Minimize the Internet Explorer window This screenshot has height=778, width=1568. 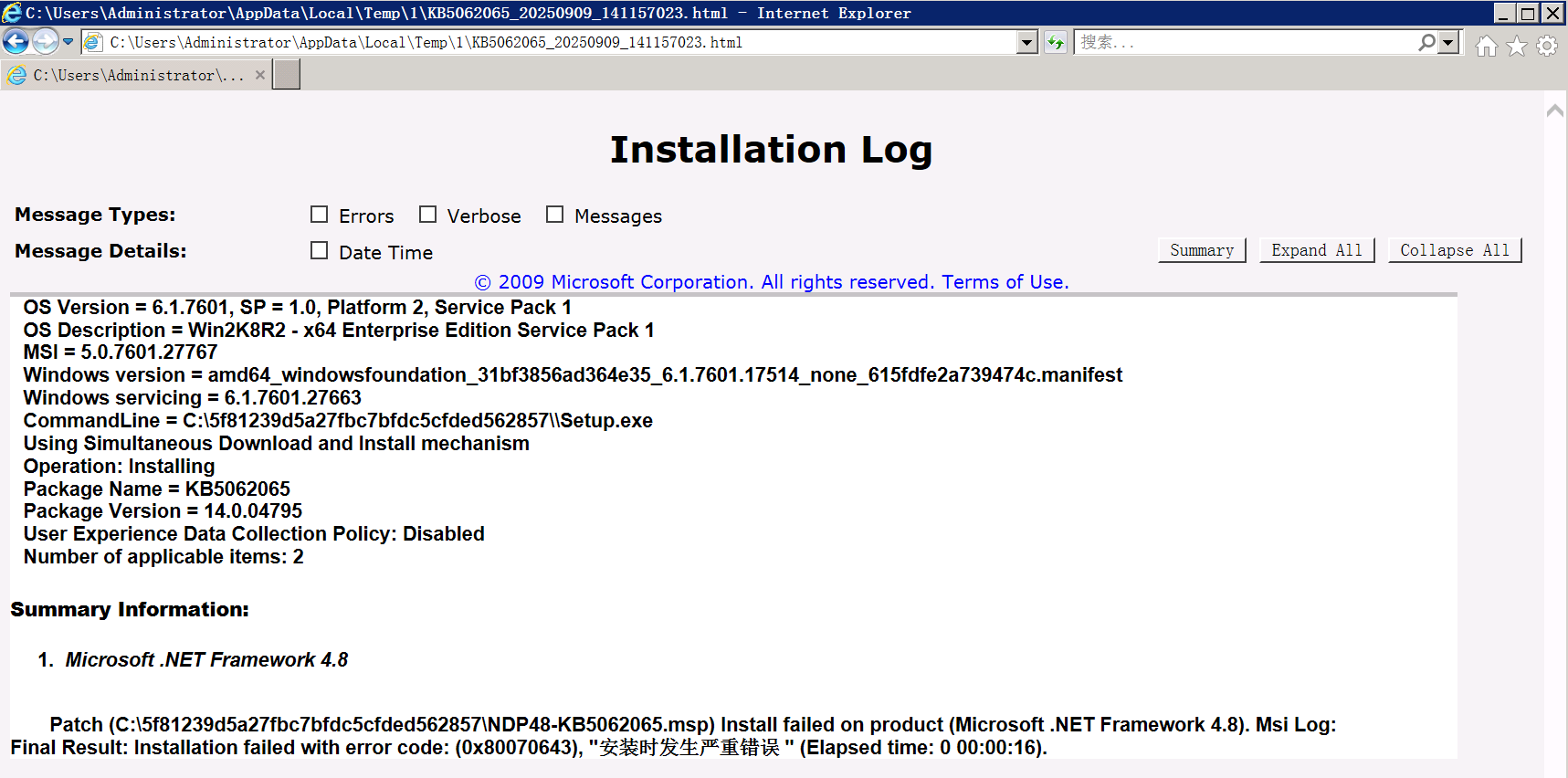coord(1504,13)
